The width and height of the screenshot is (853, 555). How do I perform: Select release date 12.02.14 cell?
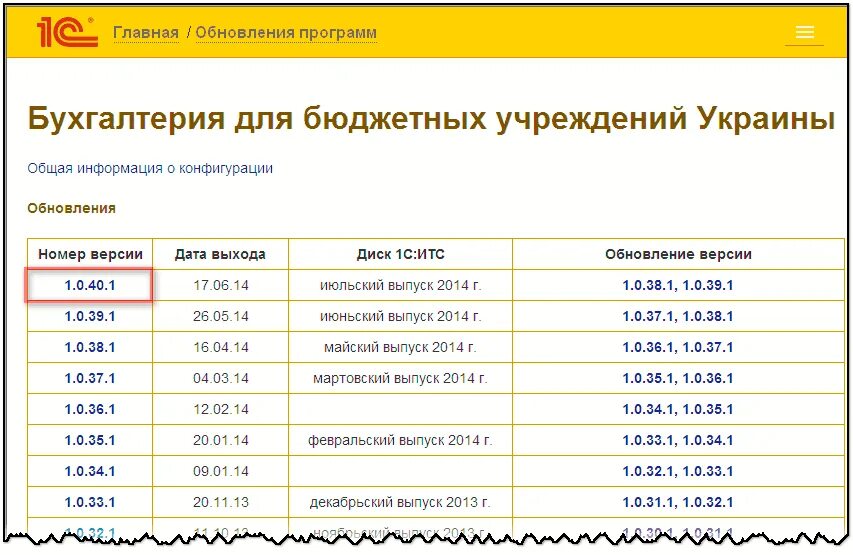220,409
